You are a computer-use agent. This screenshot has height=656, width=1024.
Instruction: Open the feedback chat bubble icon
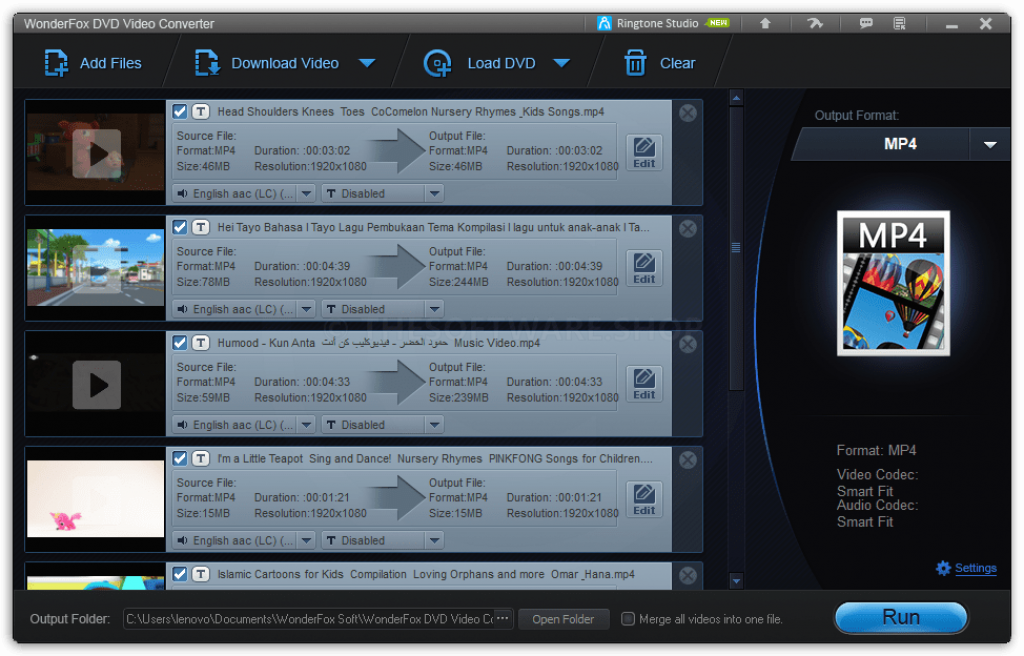[x=866, y=23]
